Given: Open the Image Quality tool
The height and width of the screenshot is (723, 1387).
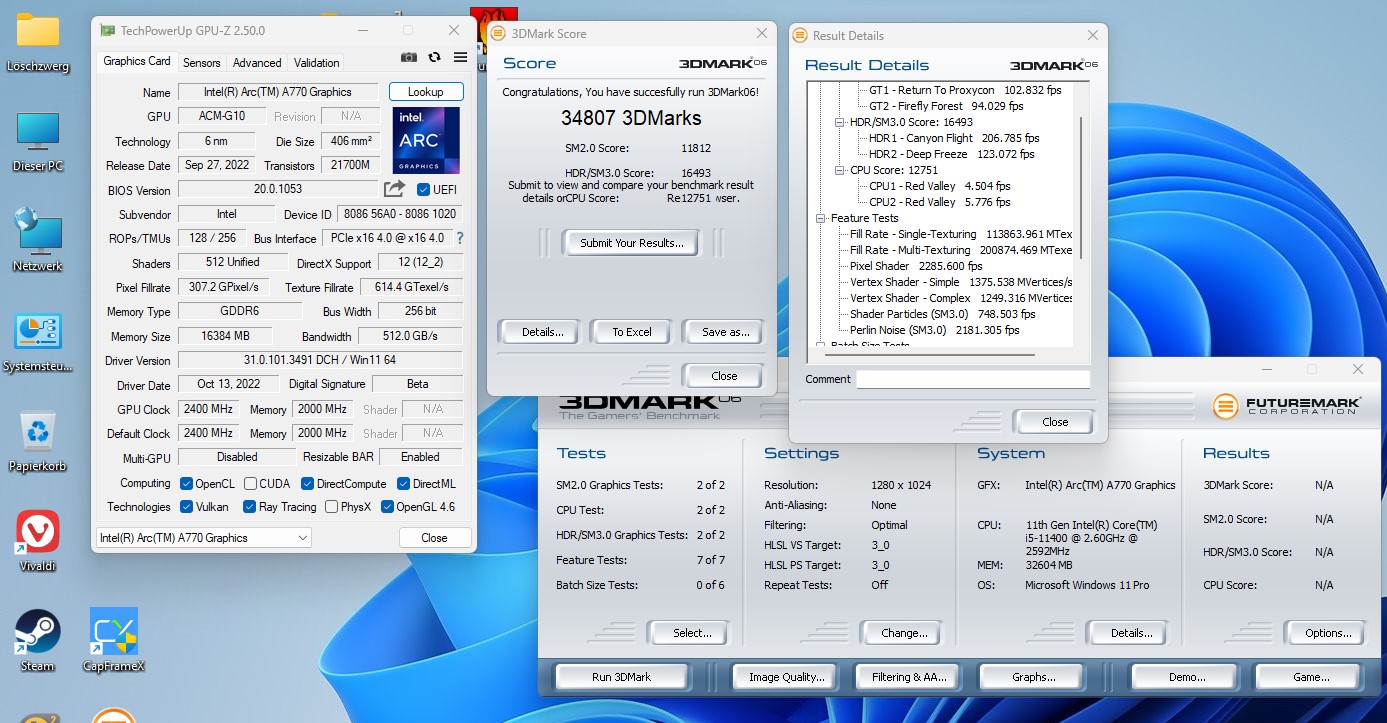Looking at the screenshot, I should tap(787, 677).
